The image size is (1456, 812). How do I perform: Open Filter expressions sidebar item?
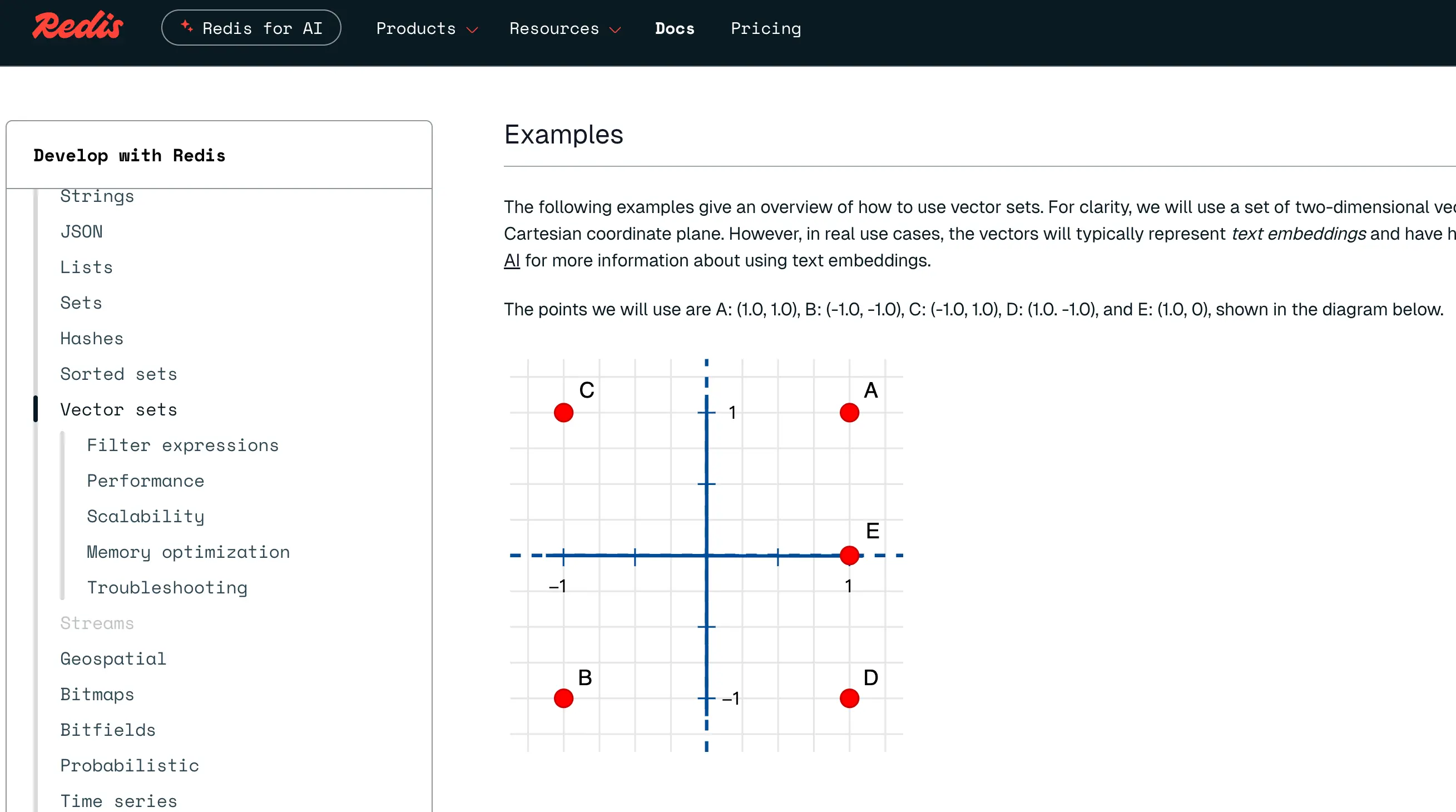182,445
